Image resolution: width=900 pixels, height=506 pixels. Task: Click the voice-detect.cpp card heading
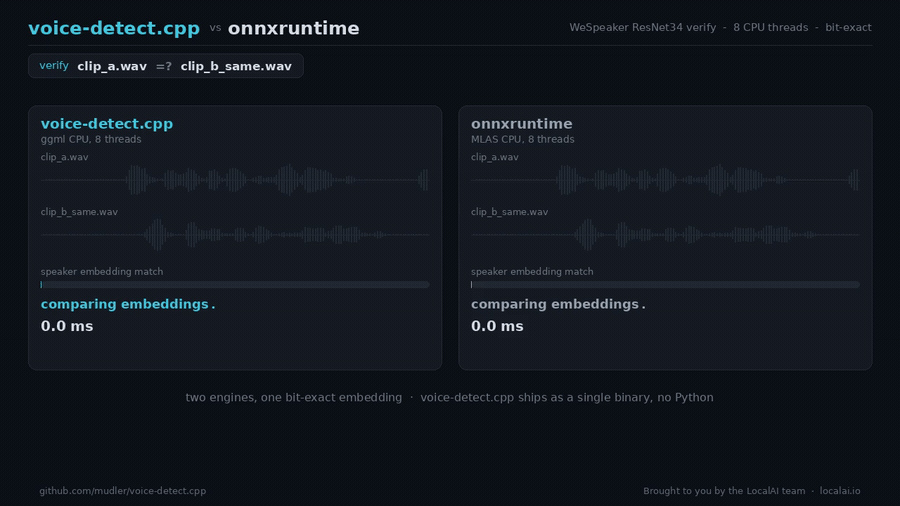pyautogui.click(x=107, y=123)
